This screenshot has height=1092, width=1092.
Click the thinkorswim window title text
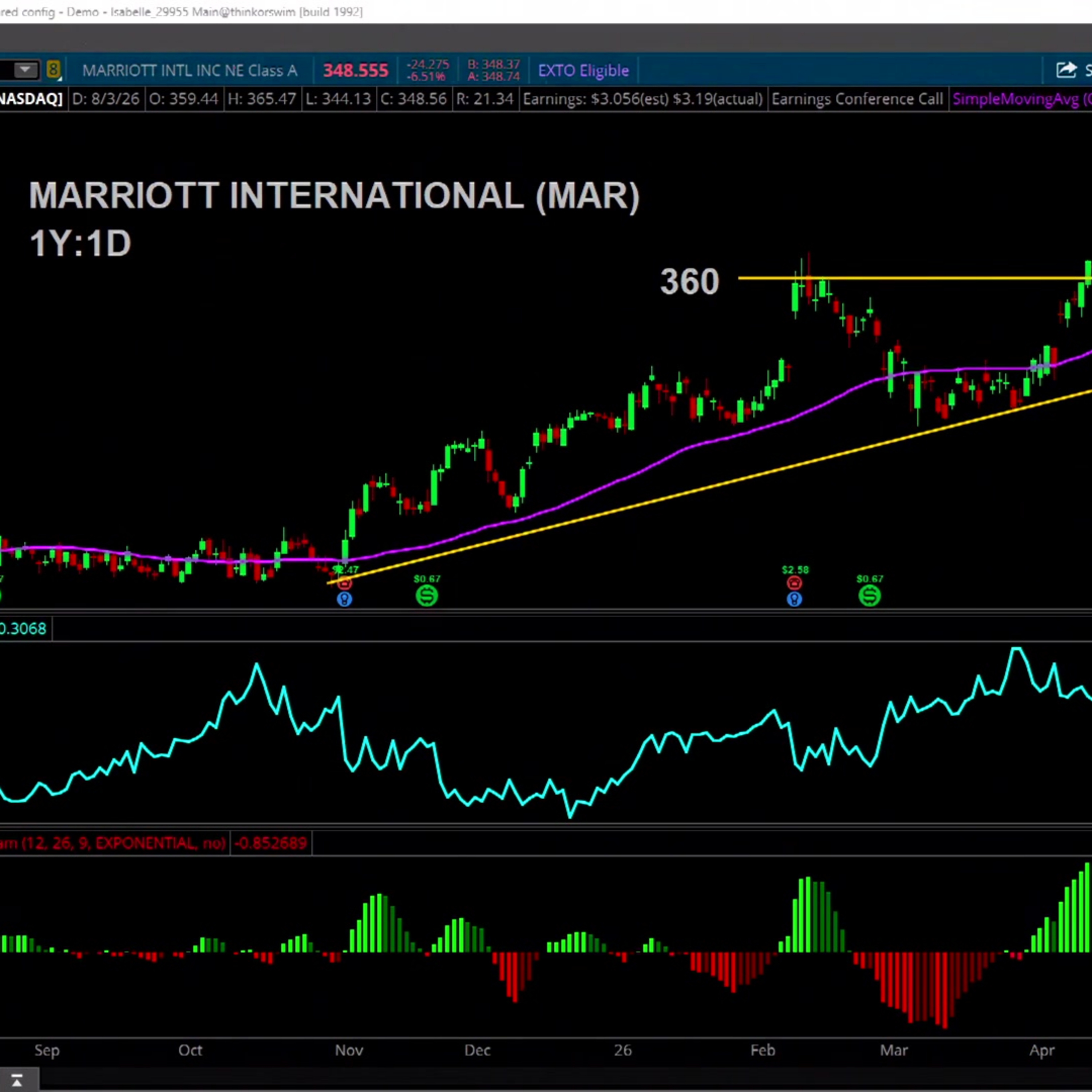click(x=181, y=12)
